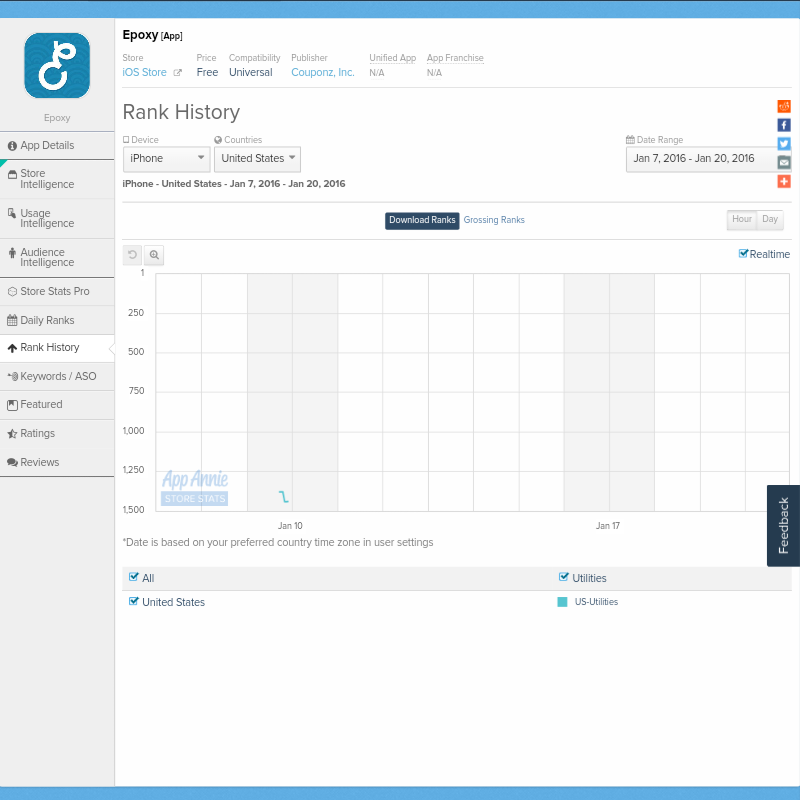Open the United States countries dropdown
800x800 pixels.
click(257, 159)
